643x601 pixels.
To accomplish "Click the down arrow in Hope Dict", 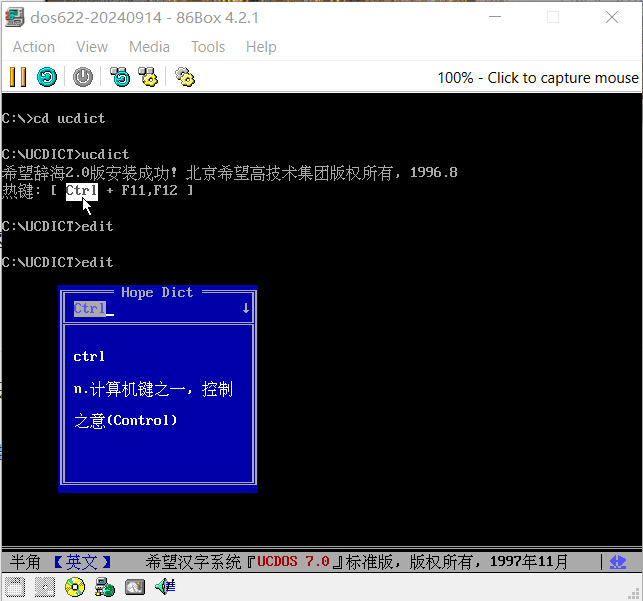I will (246, 308).
